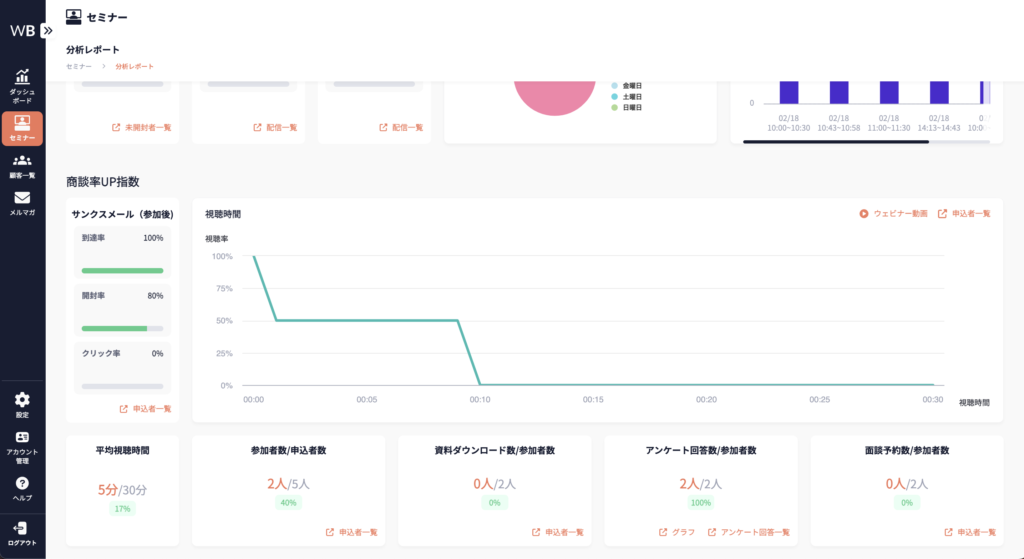The image size is (1024, 559).
Task: Click the logout icon in sidebar
Action: [x=22, y=532]
